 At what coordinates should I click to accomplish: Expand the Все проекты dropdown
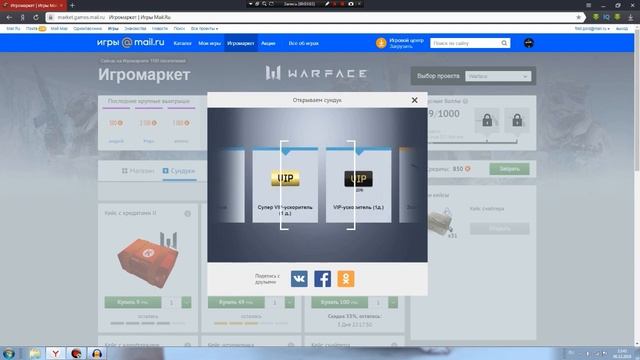coord(204,29)
